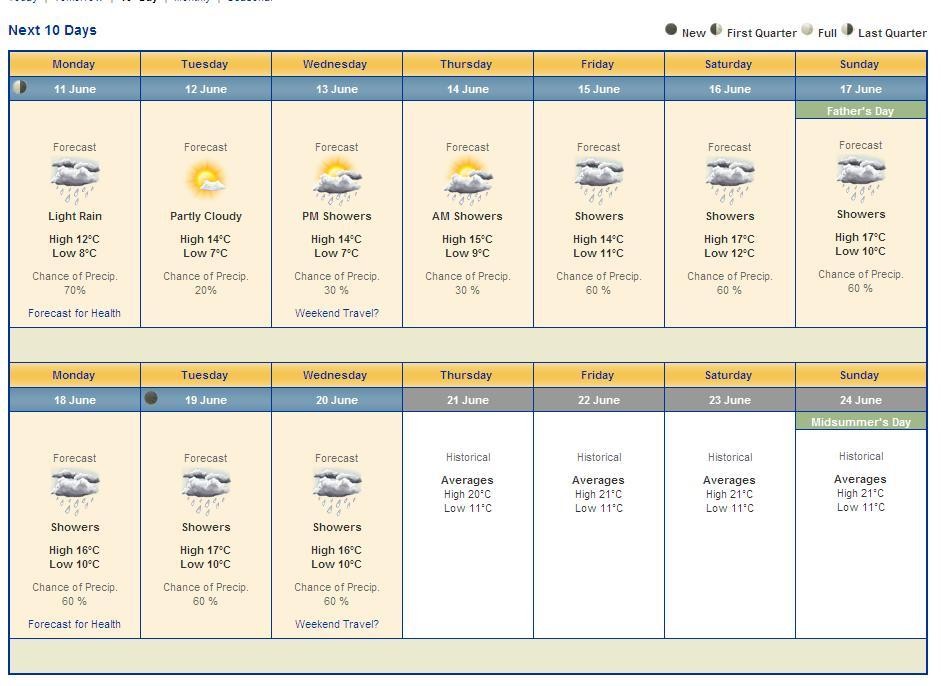
Task: Click the PM Showers condition text
Action: click(337, 216)
